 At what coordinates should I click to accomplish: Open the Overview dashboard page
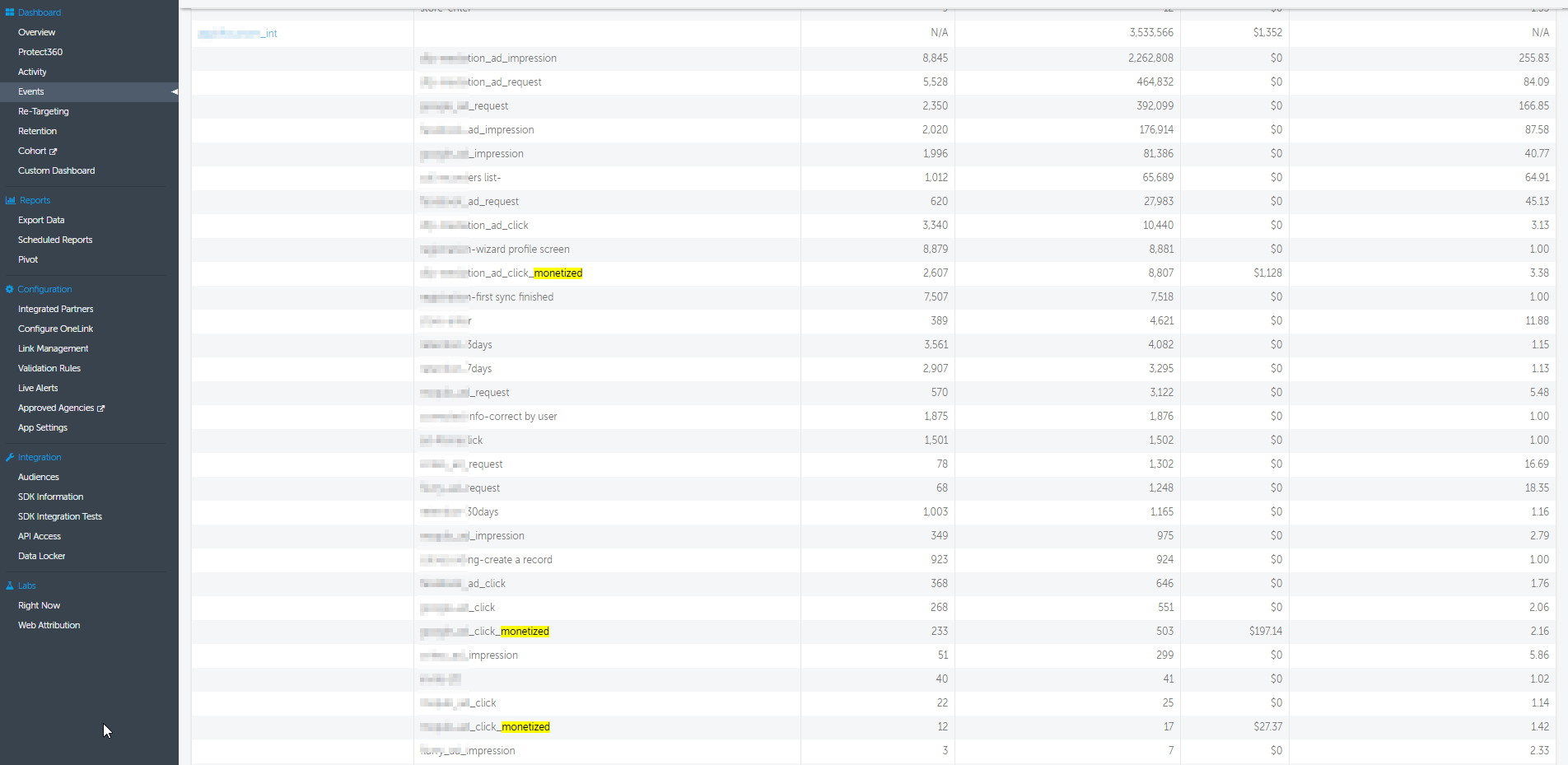coord(36,32)
